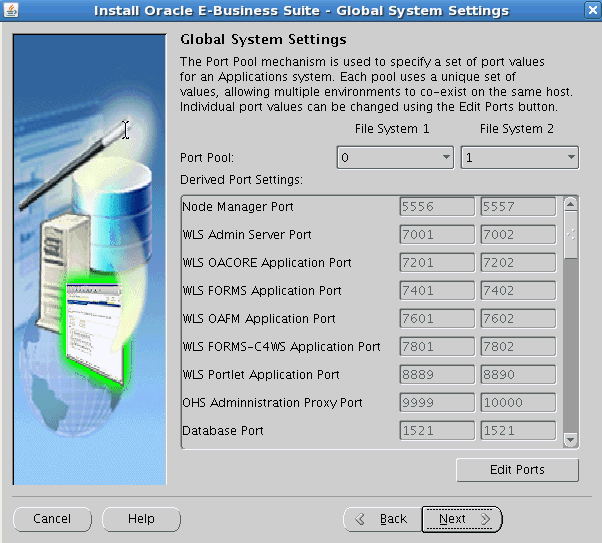Click the 'Port Pool:' label
Screen dimensions: 602x543
[x=207, y=158]
